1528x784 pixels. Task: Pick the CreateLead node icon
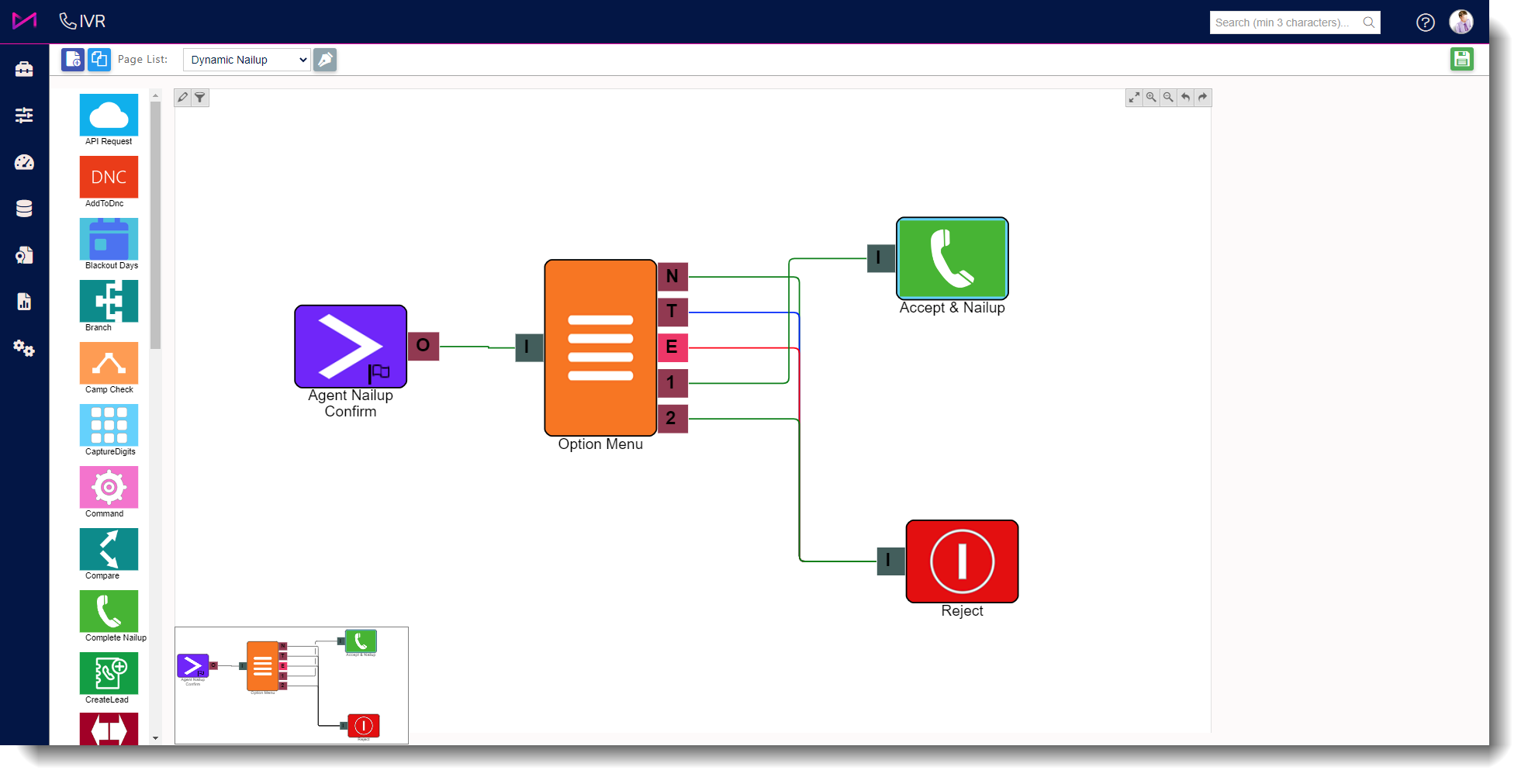109,673
